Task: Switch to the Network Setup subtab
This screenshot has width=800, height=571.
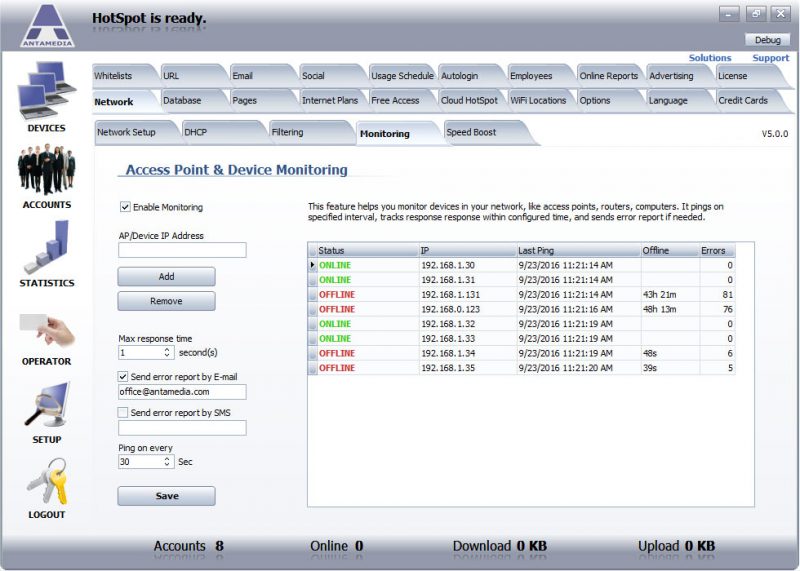Action: (x=135, y=132)
